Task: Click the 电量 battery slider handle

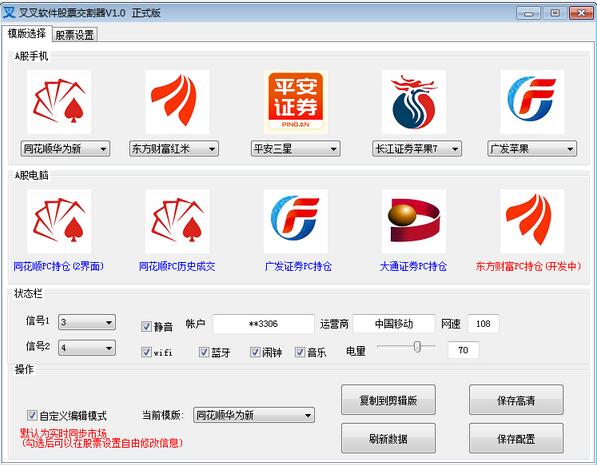Action: [x=417, y=347]
